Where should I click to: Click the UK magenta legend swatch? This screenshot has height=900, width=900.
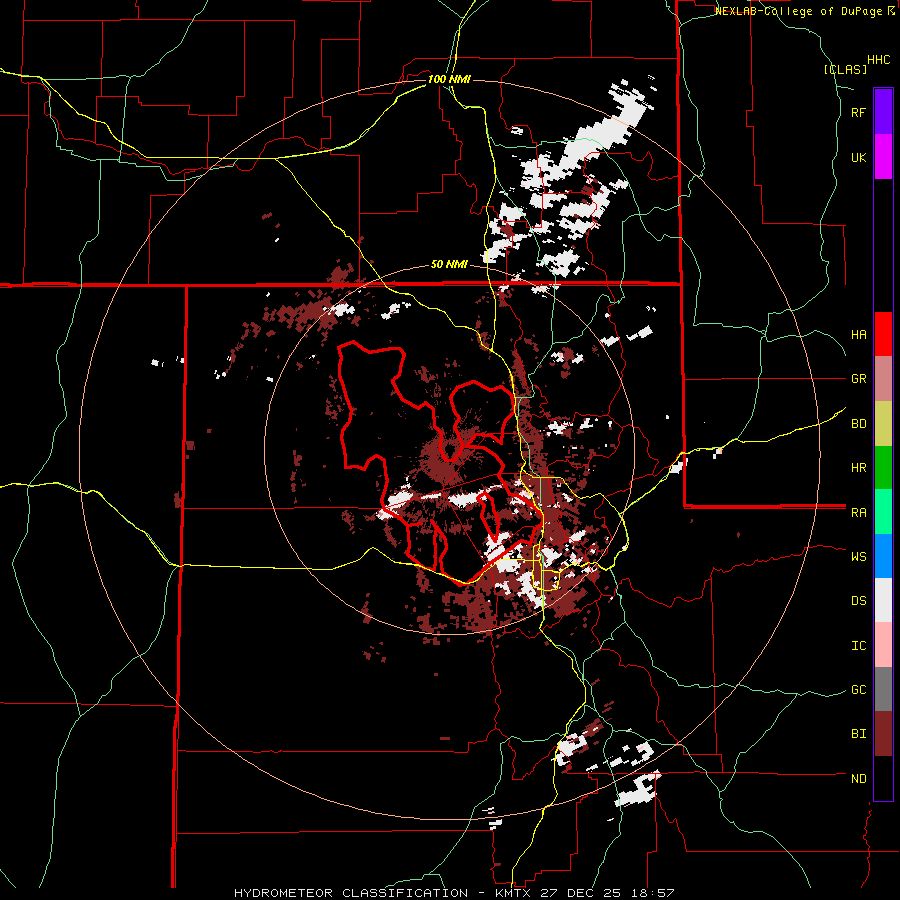coord(883,157)
